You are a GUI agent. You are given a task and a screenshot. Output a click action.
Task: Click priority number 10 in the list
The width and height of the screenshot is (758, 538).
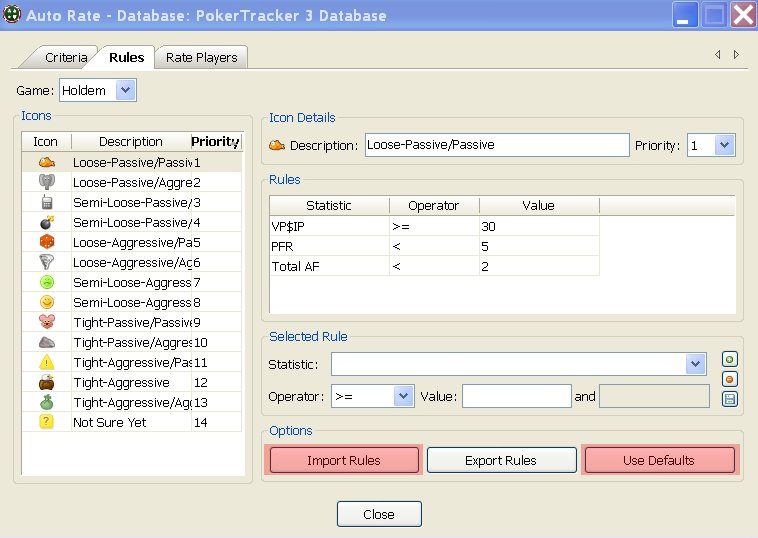[201, 342]
